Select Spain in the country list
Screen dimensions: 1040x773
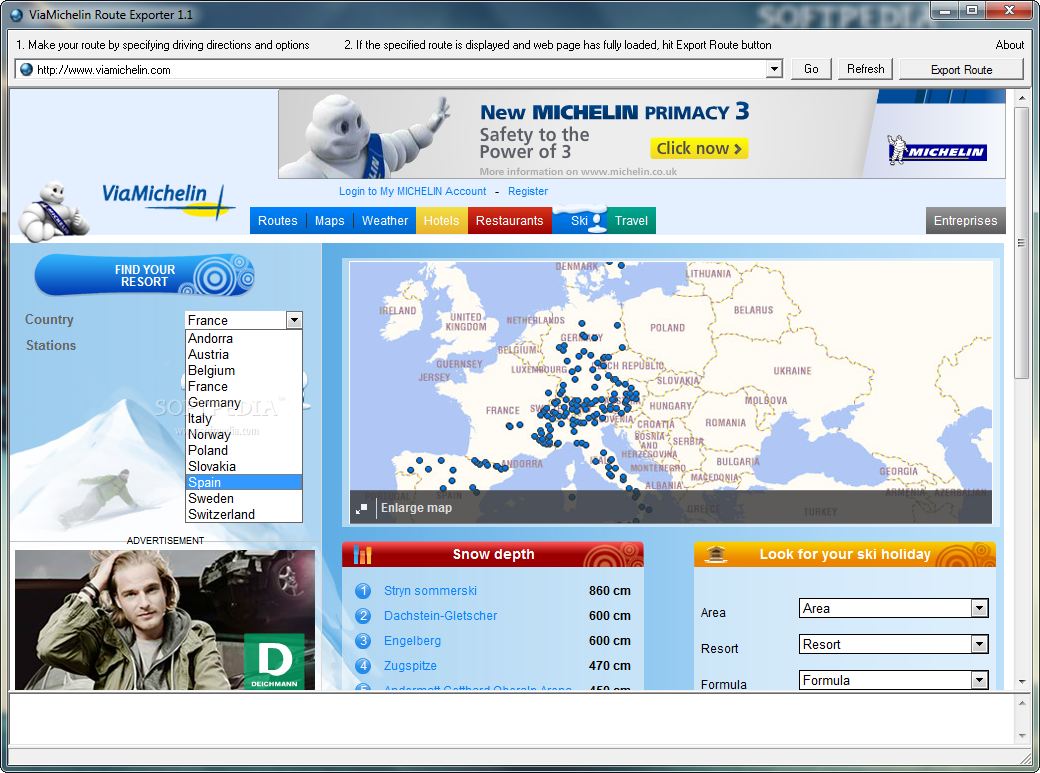243,482
